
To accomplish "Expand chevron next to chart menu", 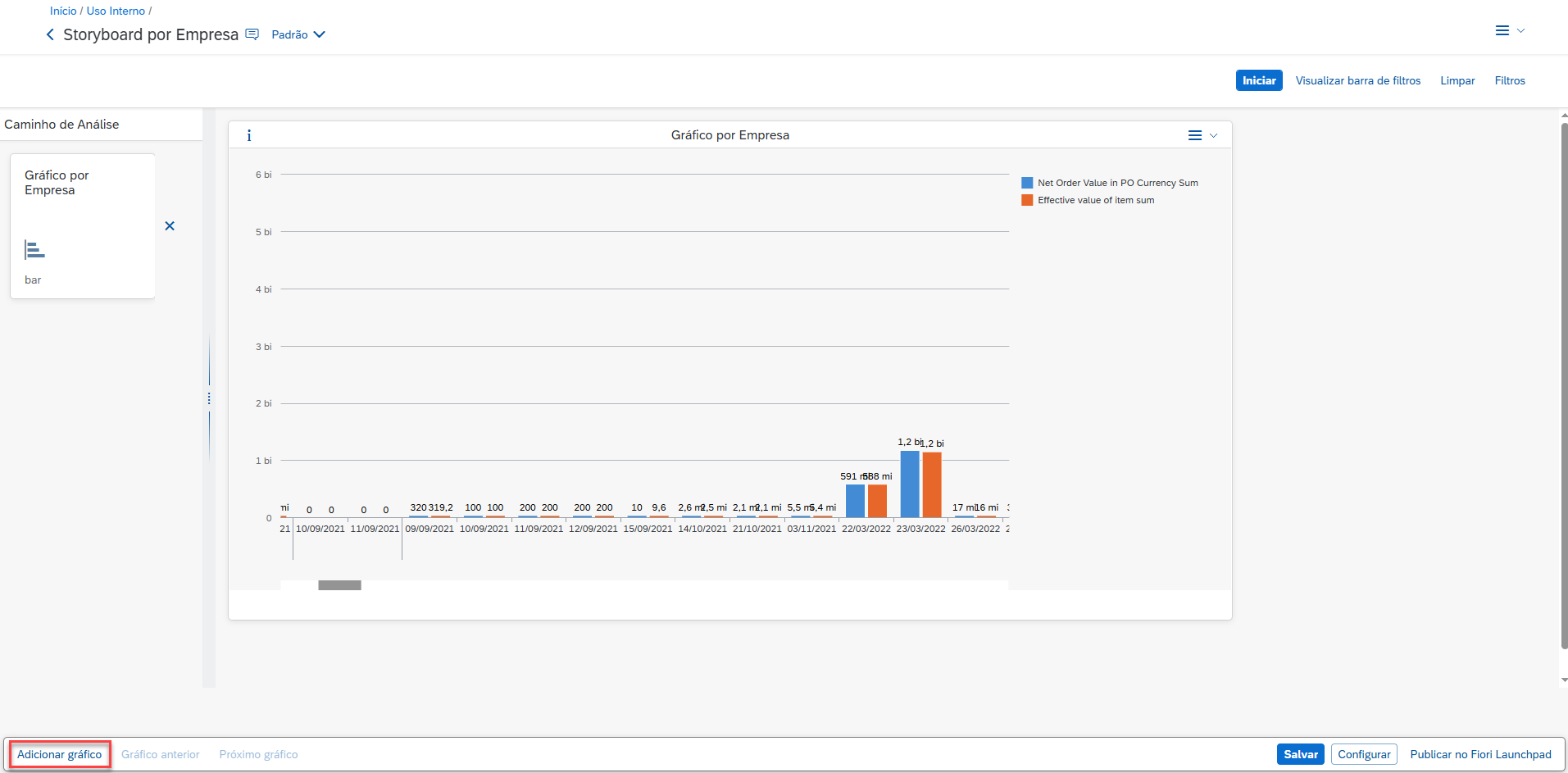I will (1214, 135).
